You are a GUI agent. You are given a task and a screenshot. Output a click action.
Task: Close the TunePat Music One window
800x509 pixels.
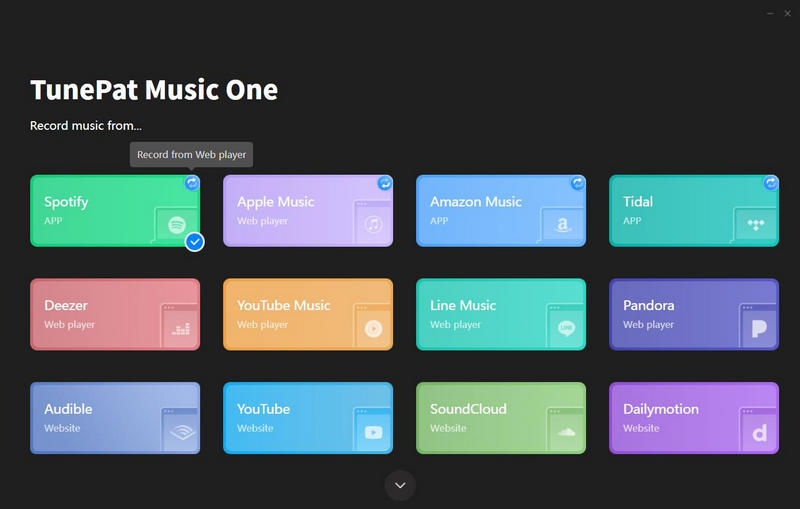point(788,14)
